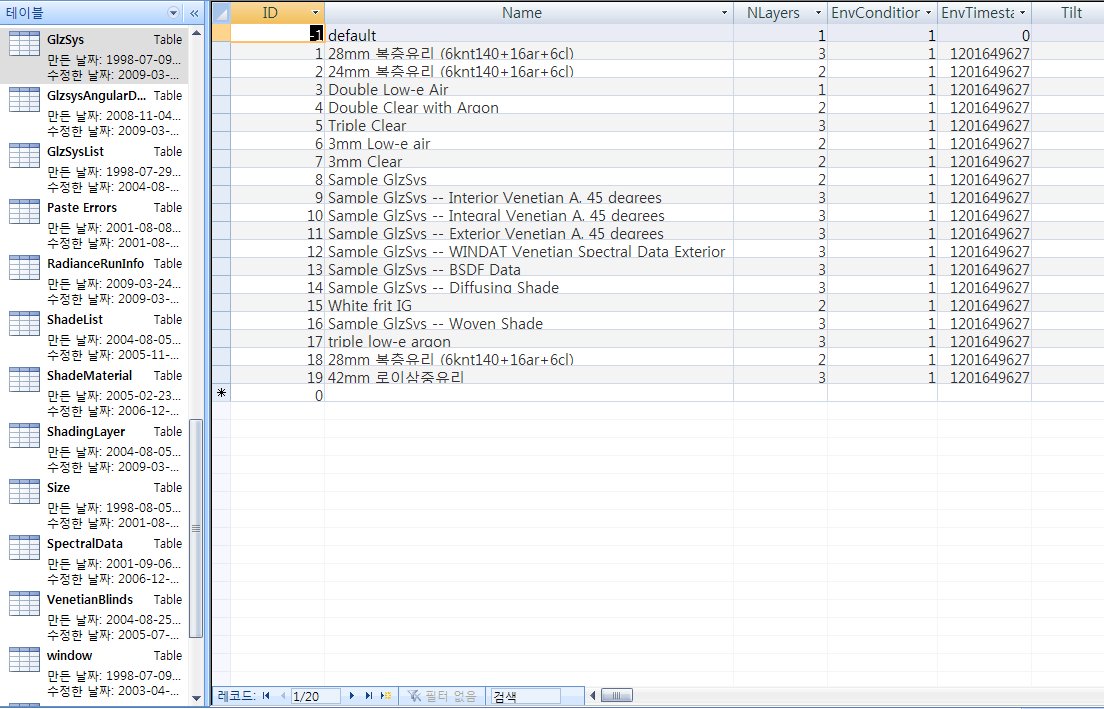Open the SpectralData table icon
The height and width of the screenshot is (709, 1104).
[24, 549]
